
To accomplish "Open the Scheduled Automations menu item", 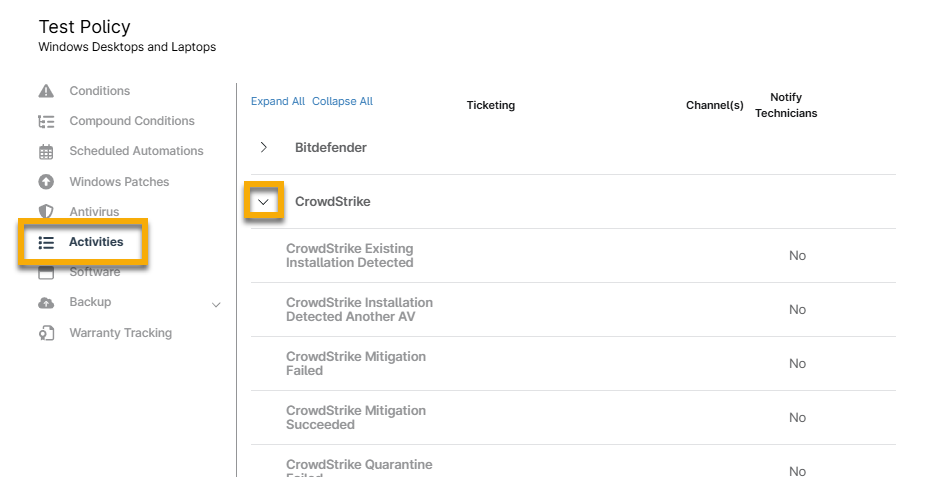I will pyautogui.click(x=136, y=151).
